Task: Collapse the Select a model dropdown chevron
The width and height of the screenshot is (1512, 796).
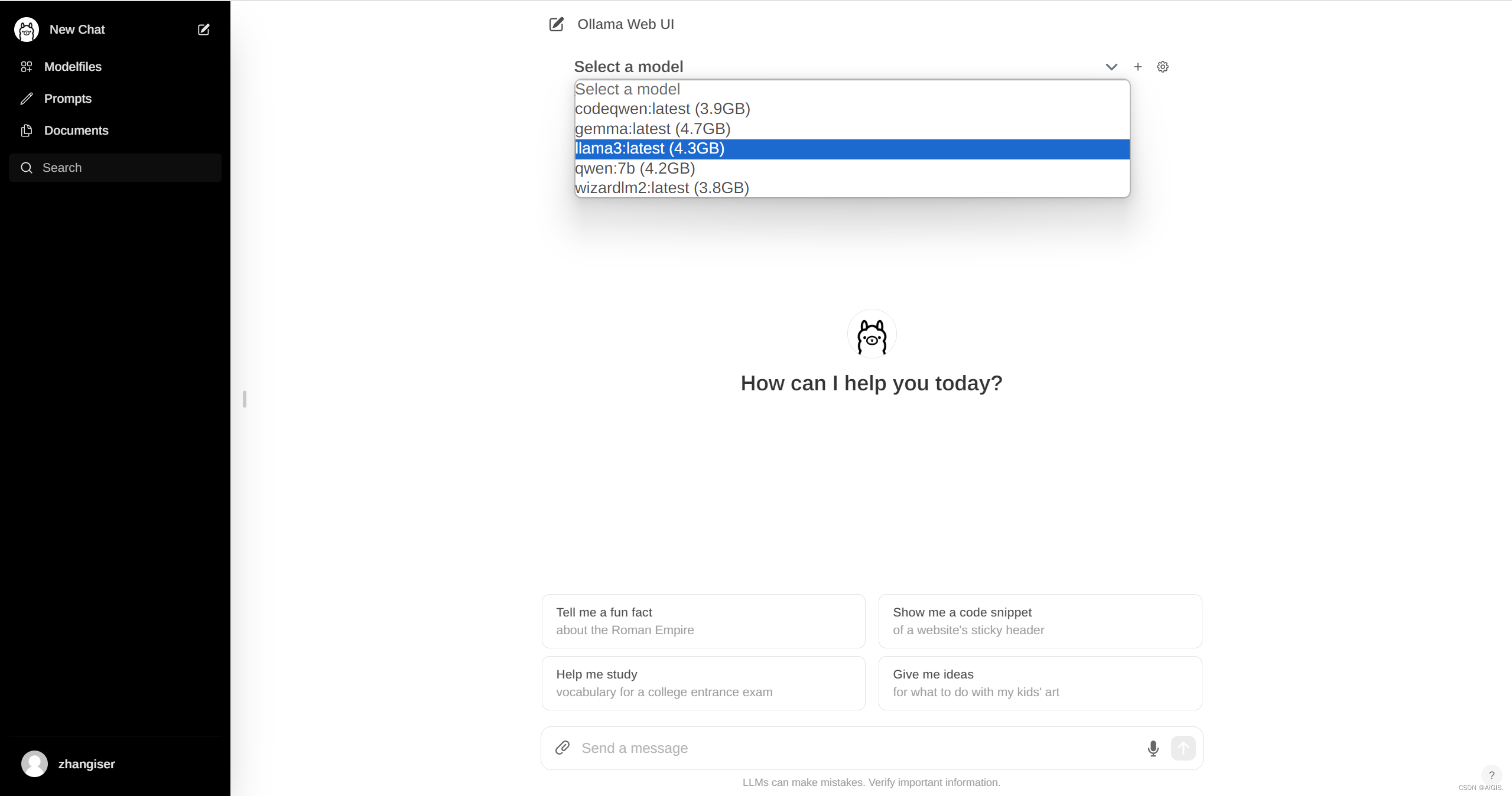Action: coord(1111,67)
